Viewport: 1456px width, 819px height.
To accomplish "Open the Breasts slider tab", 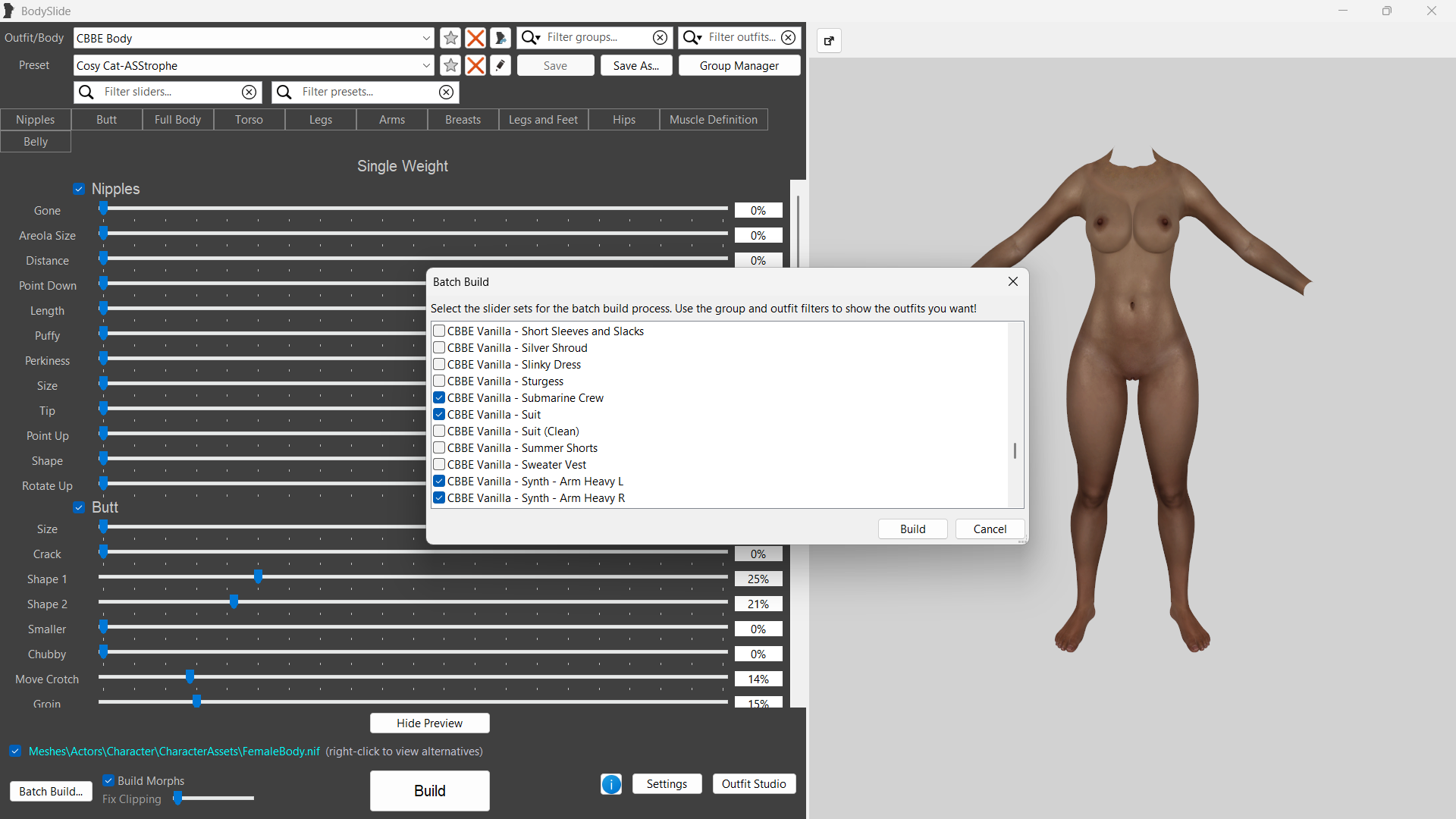I will coord(463,120).
